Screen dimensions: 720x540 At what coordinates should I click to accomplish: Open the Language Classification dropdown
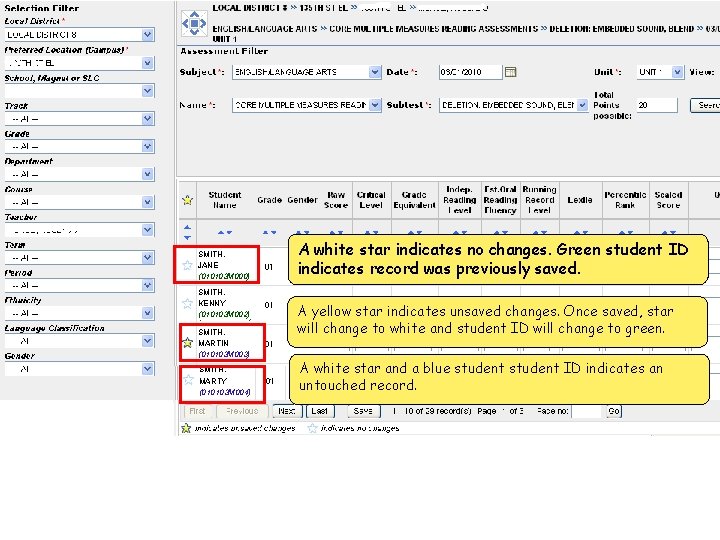point(147,341)
